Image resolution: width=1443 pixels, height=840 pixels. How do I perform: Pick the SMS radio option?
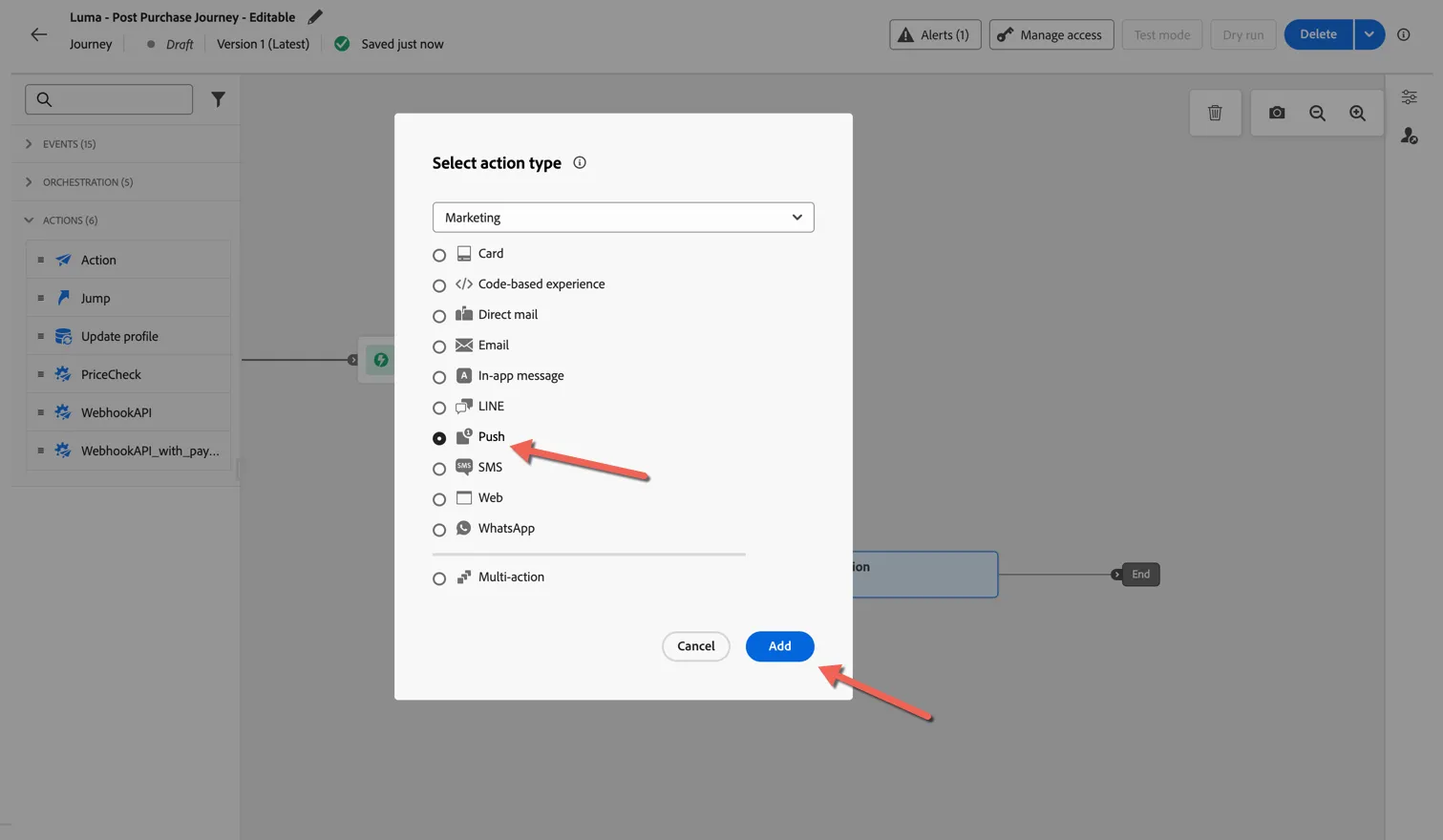(x=439, y=469)
